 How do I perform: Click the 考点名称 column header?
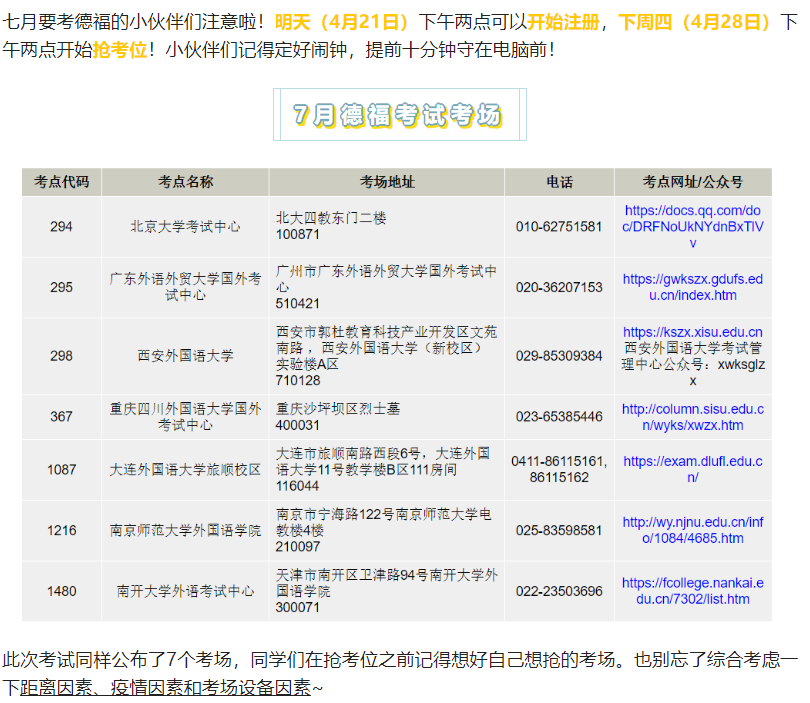(x=185, y=182)
